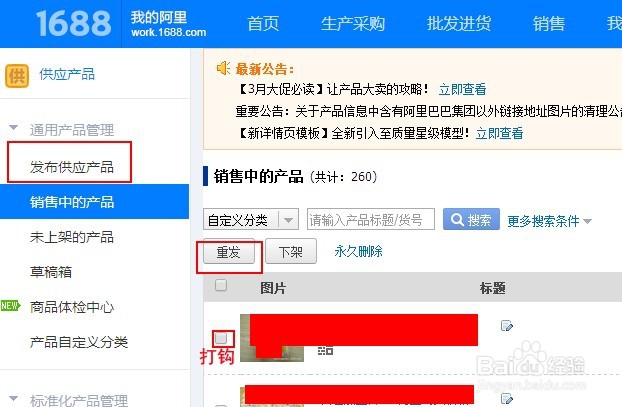Focus the product title search field
Screen dimensions: 622x407
coord(371,219)
